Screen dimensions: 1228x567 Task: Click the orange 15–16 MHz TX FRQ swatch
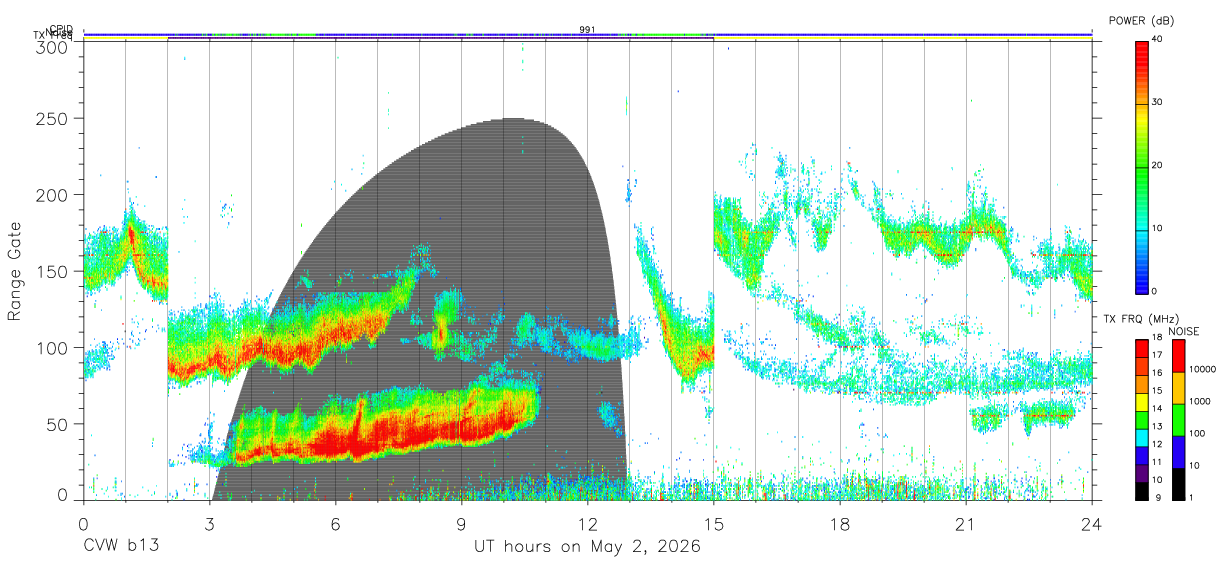click(x=1141, y=384)
